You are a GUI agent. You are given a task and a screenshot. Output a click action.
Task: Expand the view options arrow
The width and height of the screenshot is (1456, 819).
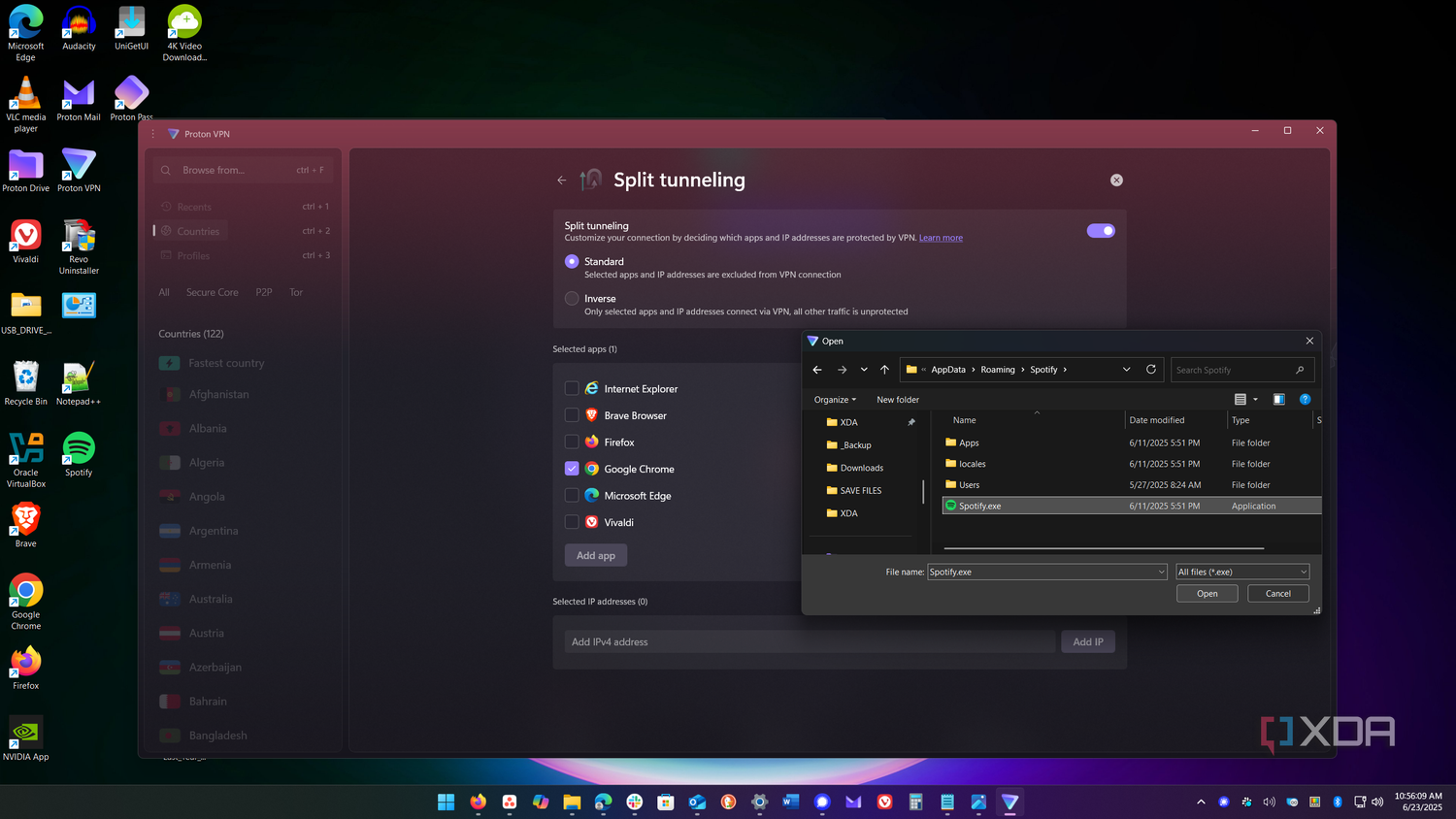point(1255,400)
